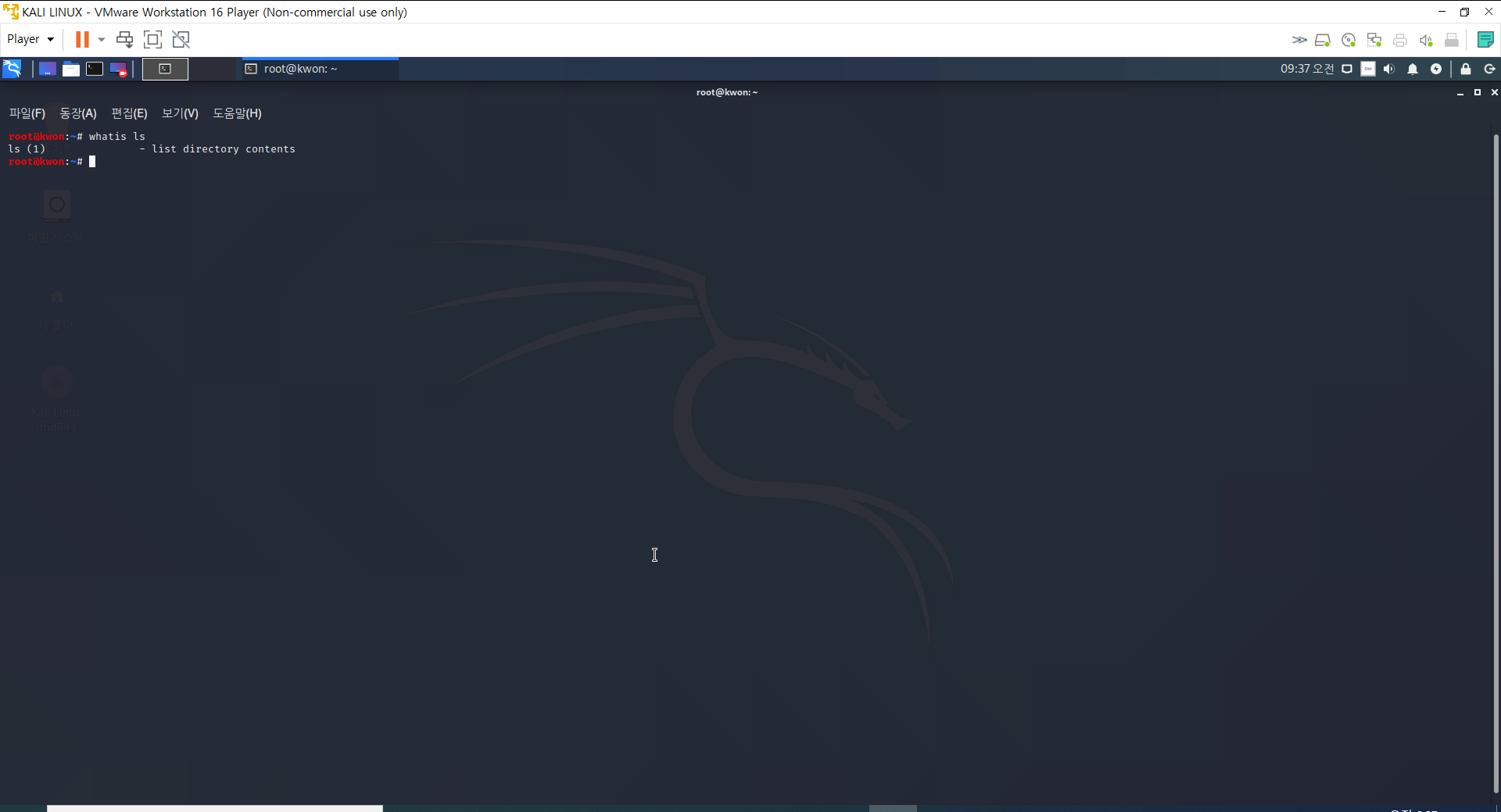Click the sound card device icon
This screenshot has width=1501, height=812.
[1426, 40]
